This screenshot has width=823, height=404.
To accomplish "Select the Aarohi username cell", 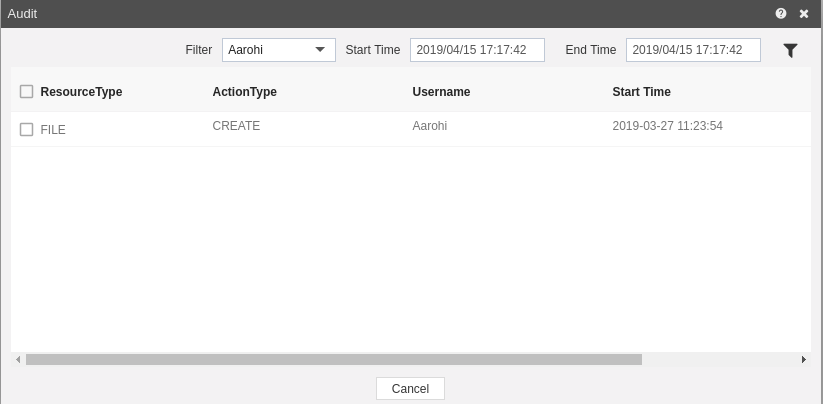I will 430,126.
